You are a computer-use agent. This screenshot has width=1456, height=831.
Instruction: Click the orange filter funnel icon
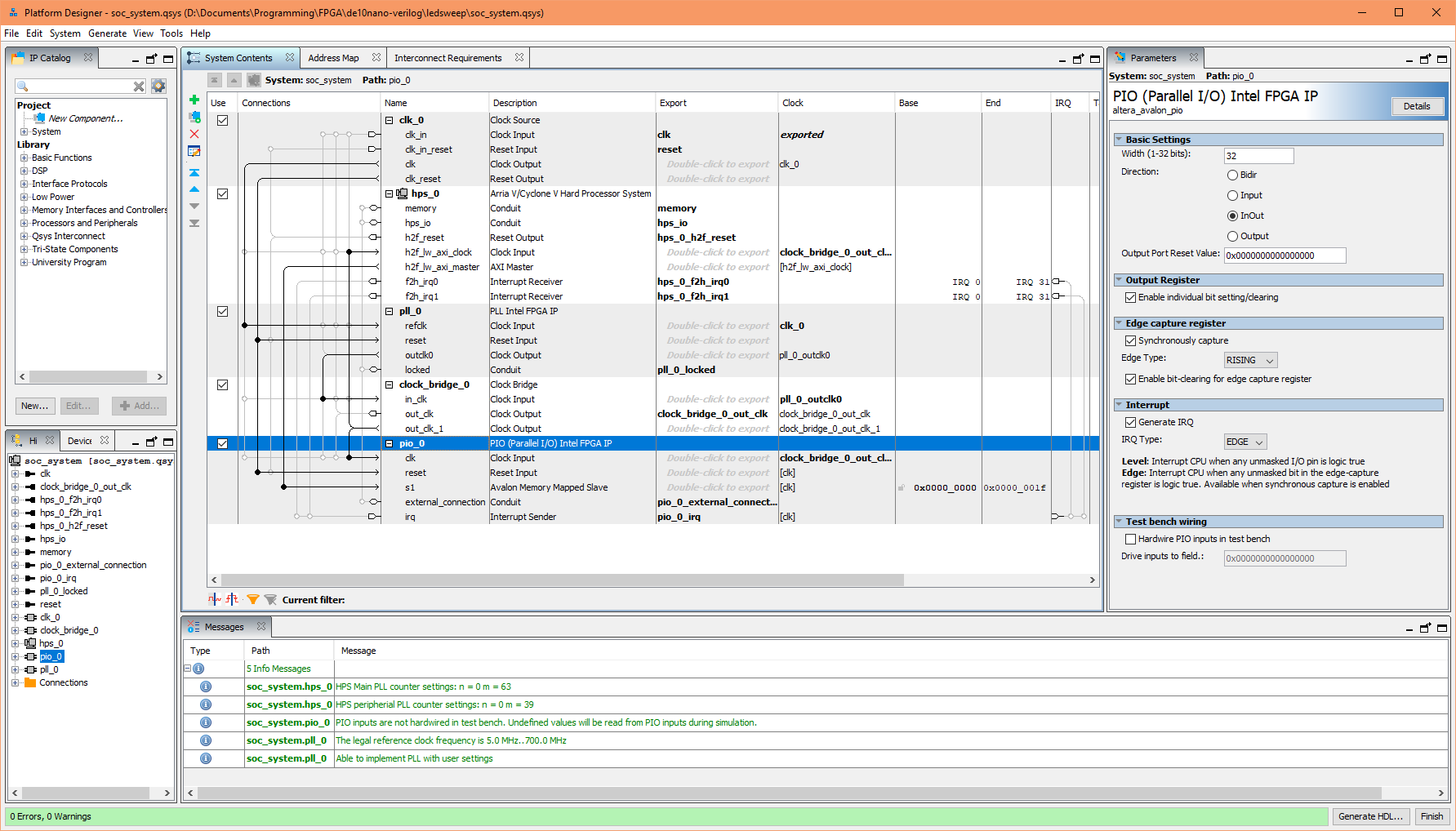[x=253, y=600]
